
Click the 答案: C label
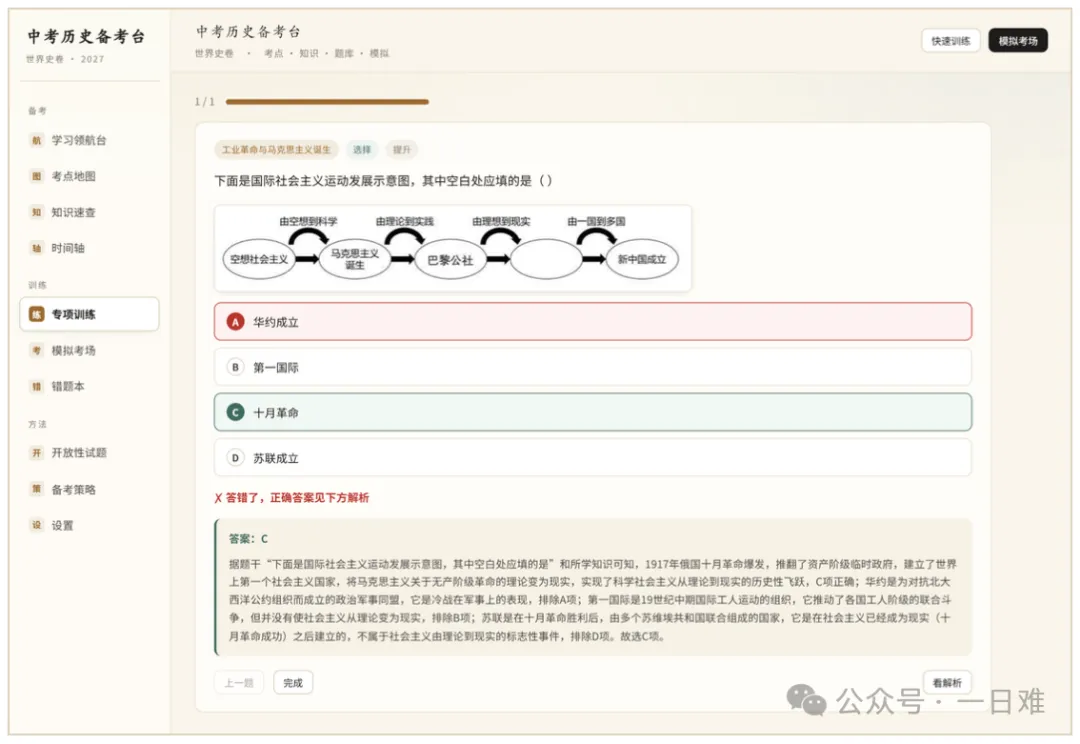click(x=249, y=539)
